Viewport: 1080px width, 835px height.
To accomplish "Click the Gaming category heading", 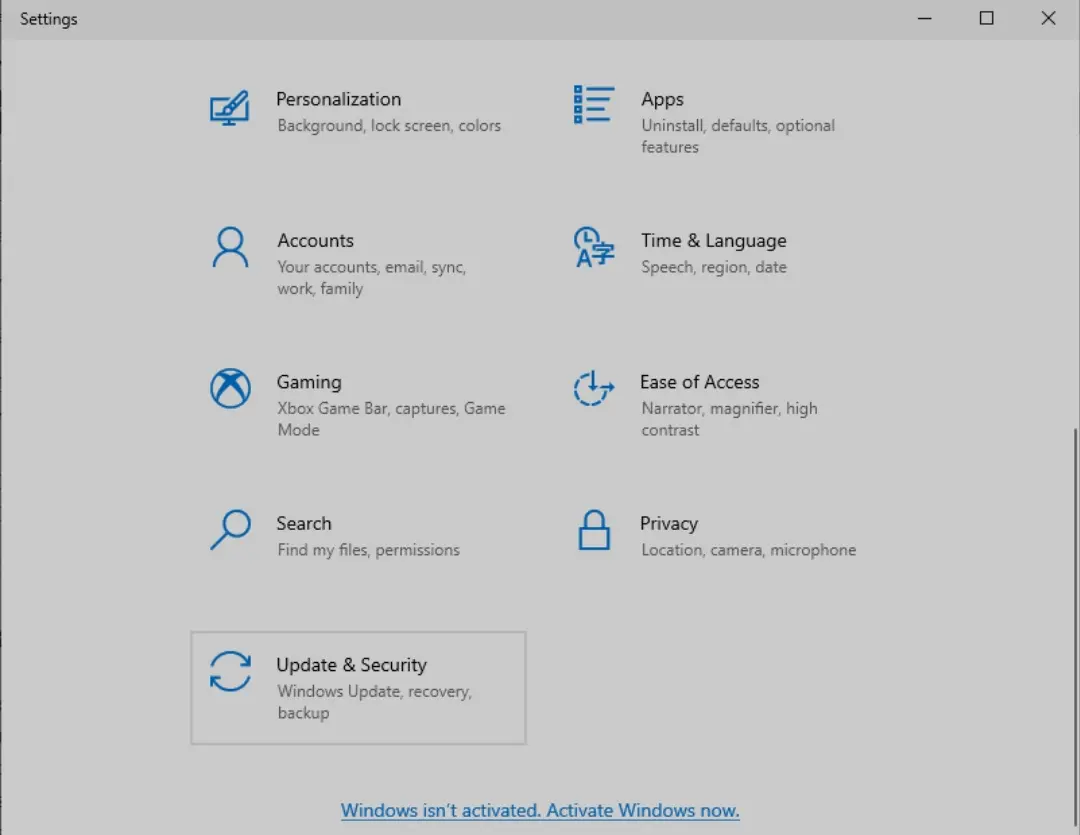I will 309,382.
